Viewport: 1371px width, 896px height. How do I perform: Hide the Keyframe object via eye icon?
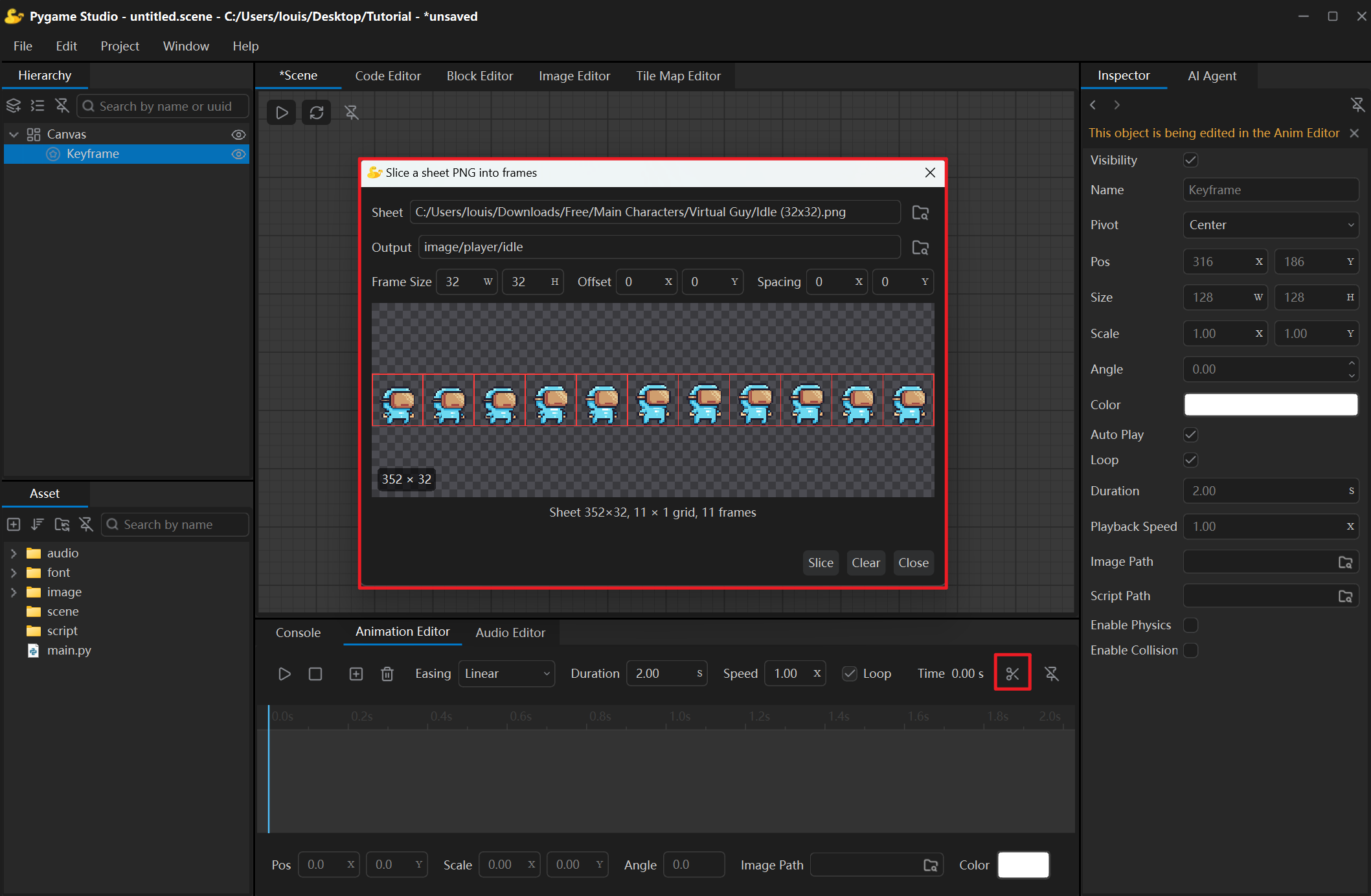[x=238, y=154]
